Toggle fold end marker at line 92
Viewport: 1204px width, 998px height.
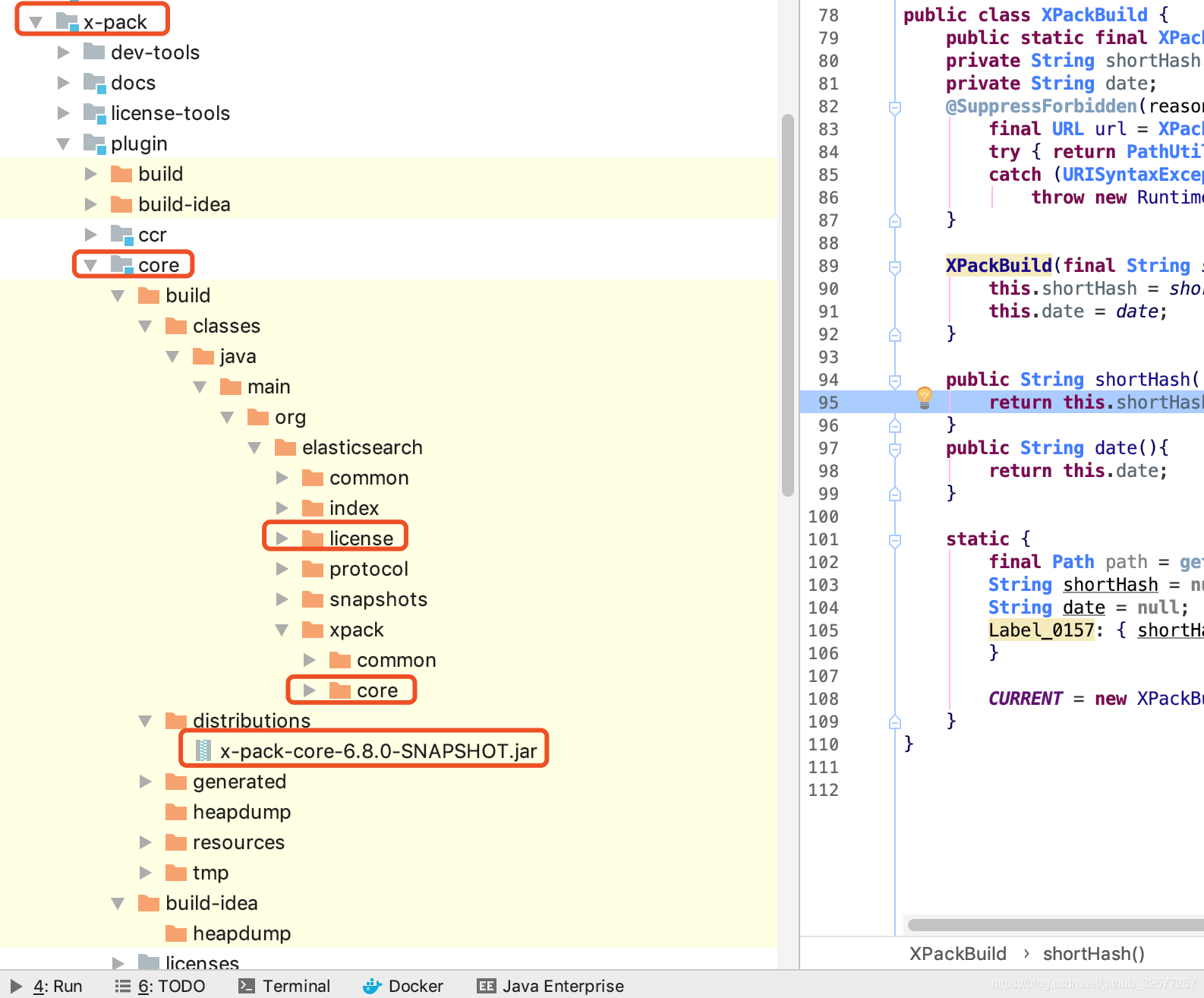895,334
